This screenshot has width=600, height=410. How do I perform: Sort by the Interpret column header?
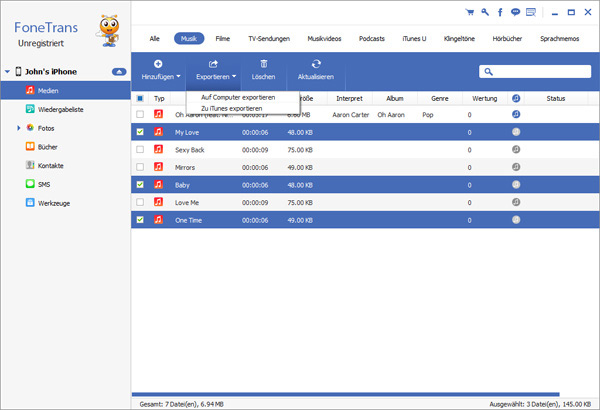click(x=349, y=99)
